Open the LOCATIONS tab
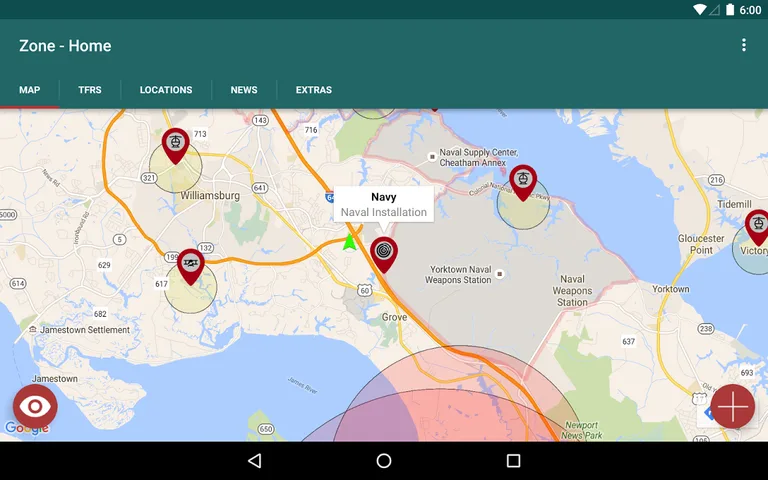Image resolution: width=768 pixels, height=480 pixels. [x=166, y=90]
